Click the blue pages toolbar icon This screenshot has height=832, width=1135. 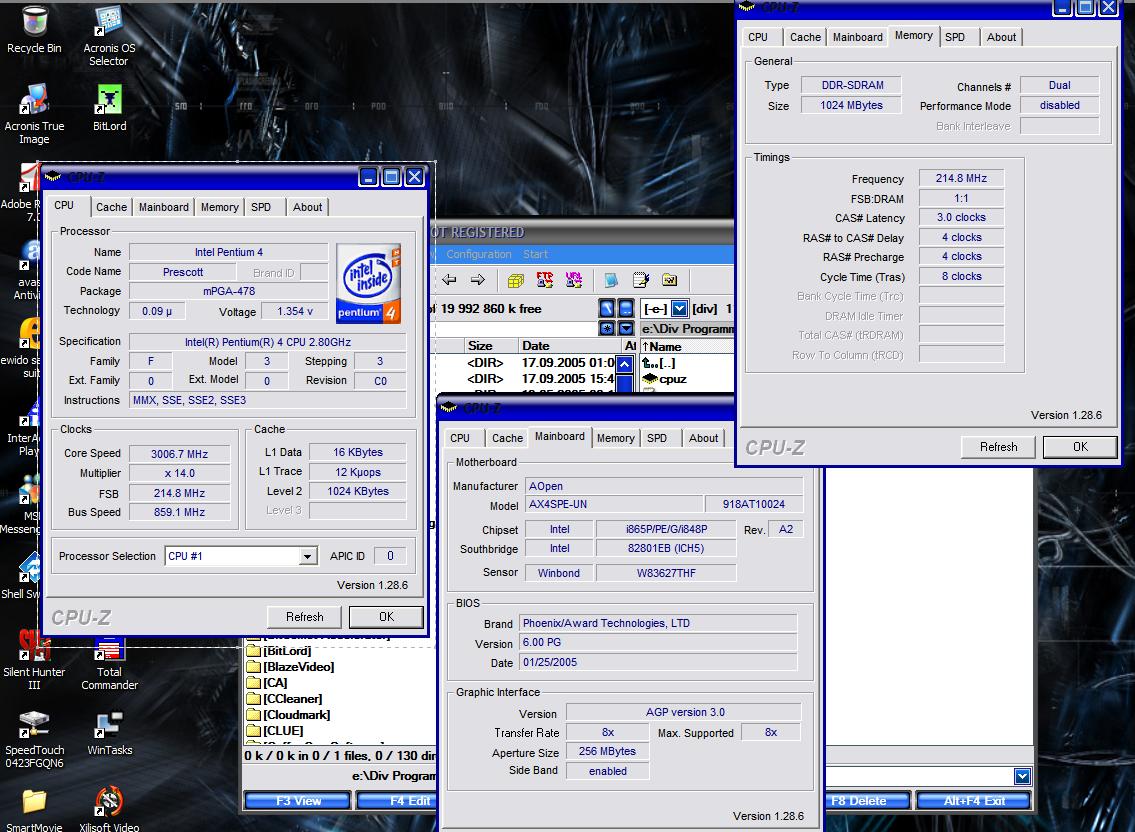611,280
